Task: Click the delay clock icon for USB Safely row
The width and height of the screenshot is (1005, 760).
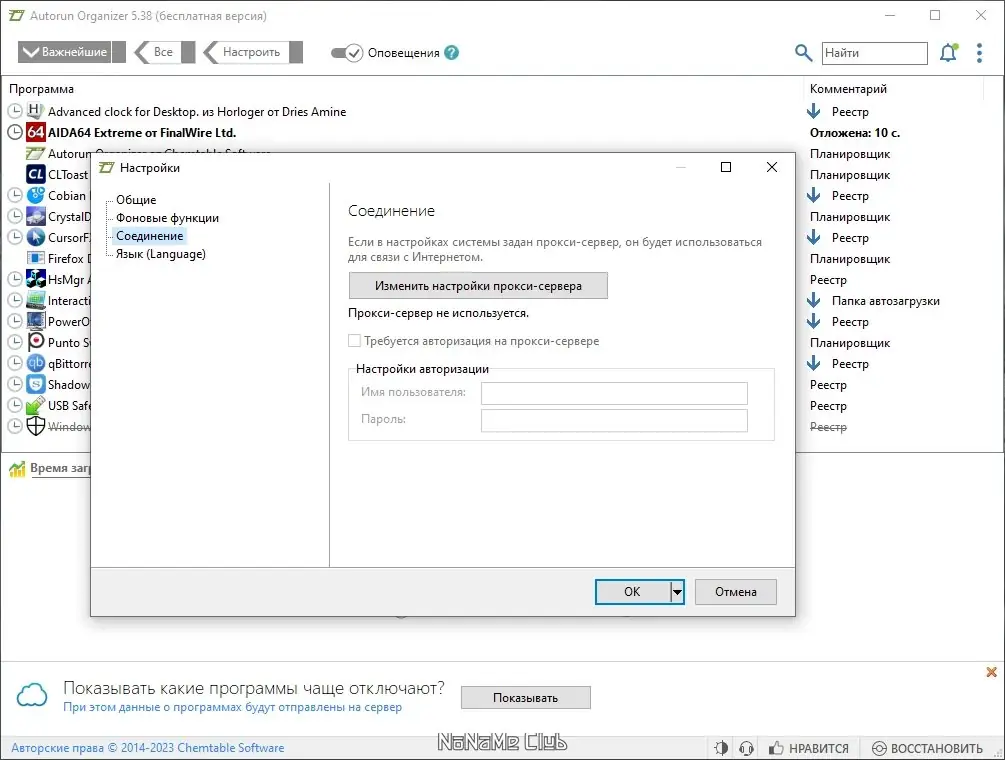Action: click(x=15, y=405)
